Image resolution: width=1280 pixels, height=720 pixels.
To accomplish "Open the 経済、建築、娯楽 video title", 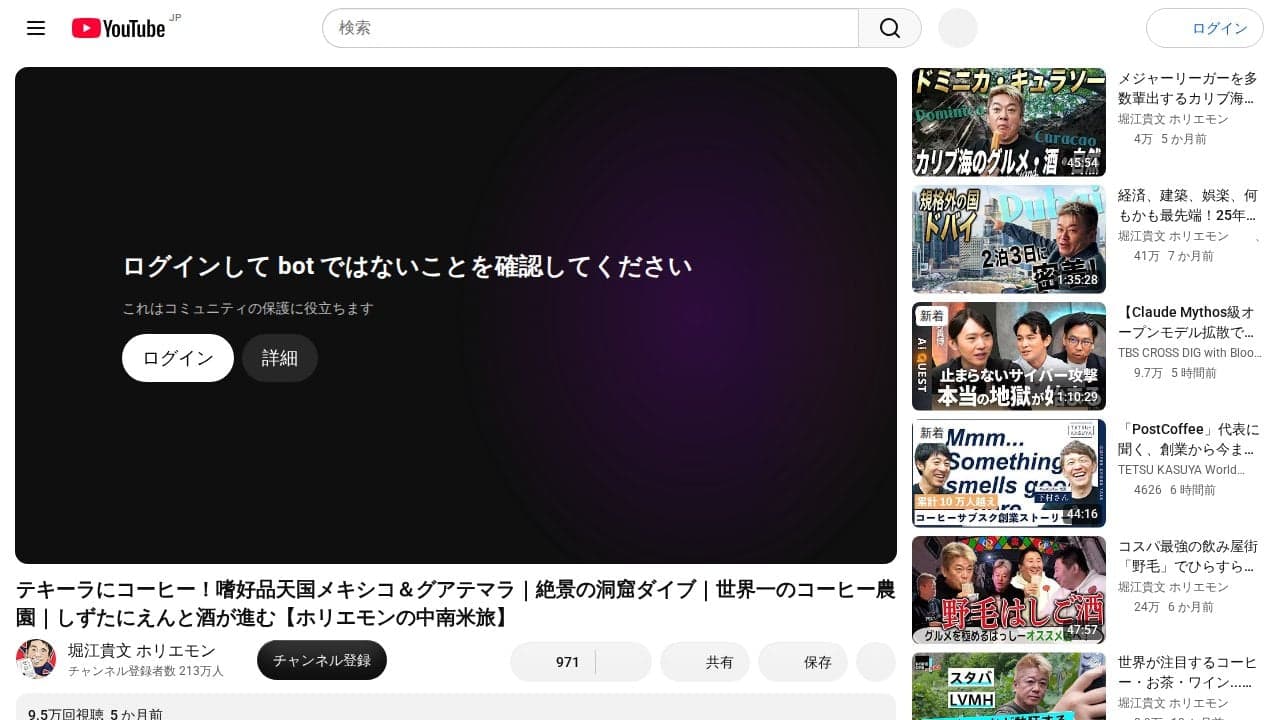I will [1188, 205].
